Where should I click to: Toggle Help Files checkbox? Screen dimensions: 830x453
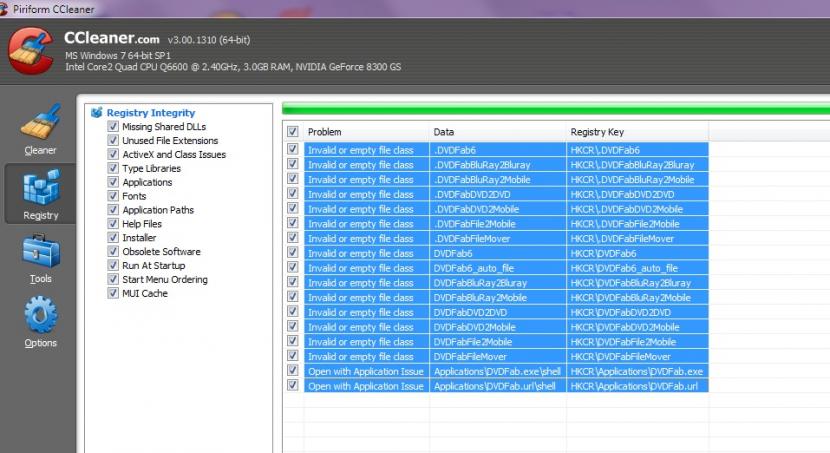[113, 223]
